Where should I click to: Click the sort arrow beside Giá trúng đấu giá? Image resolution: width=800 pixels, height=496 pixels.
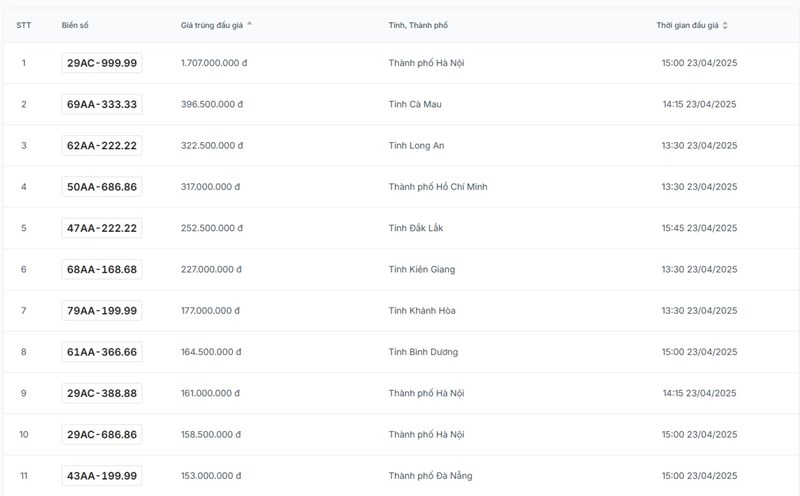pos(249,24)
